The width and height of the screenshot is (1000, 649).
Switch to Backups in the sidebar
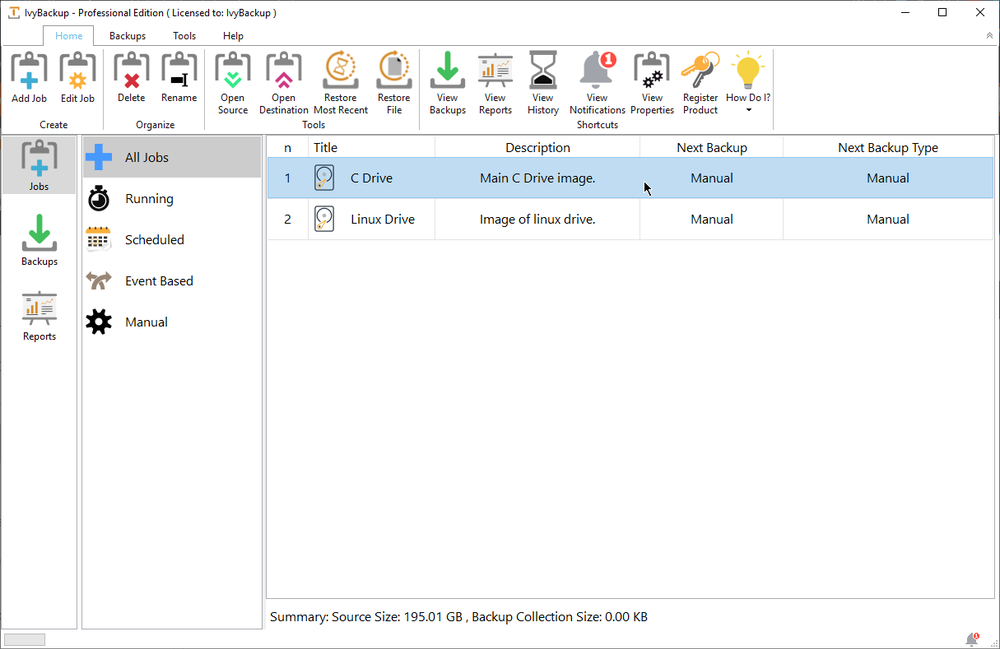coord(39,240)
